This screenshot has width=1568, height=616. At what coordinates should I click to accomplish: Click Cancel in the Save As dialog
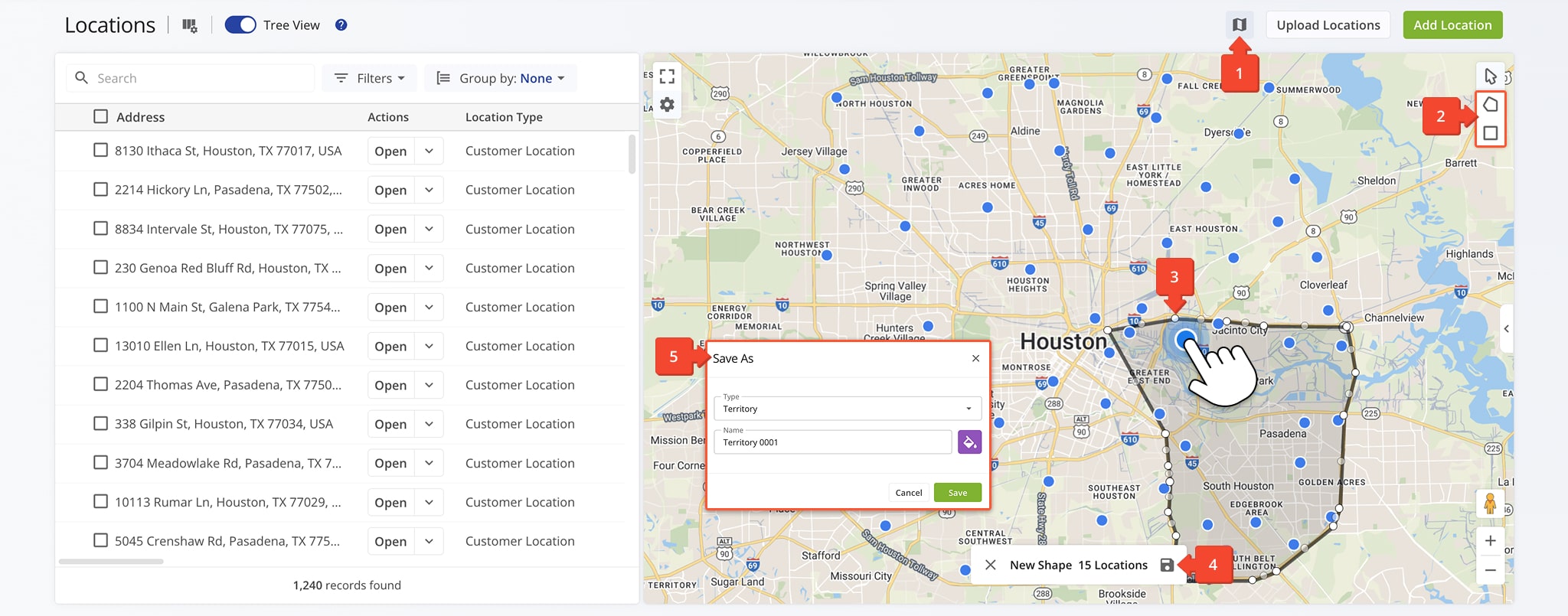[x=909, y=493]
